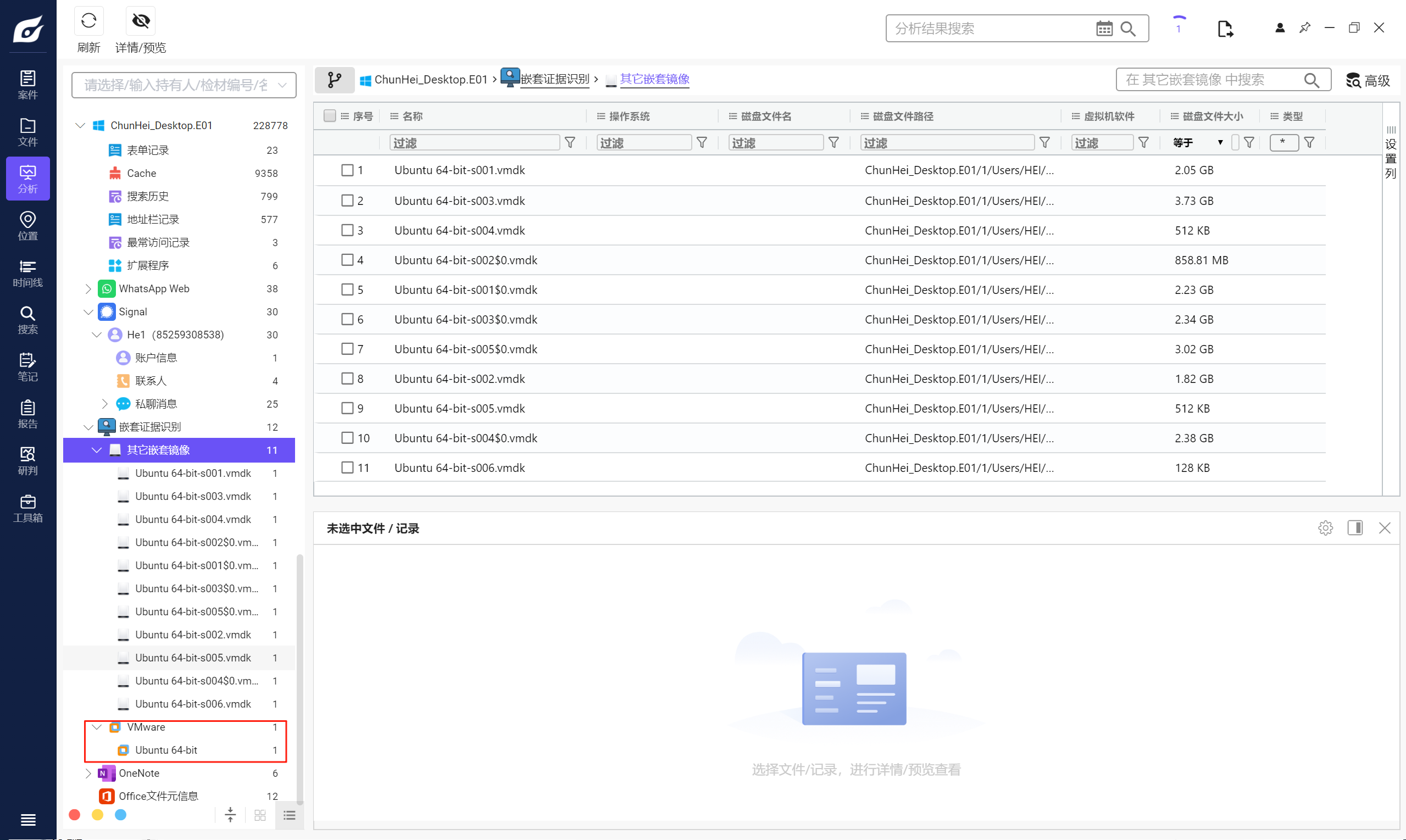
Task: Toggle the Details/Preview (详情/预览) eye icon
Action: click(140, 21)
